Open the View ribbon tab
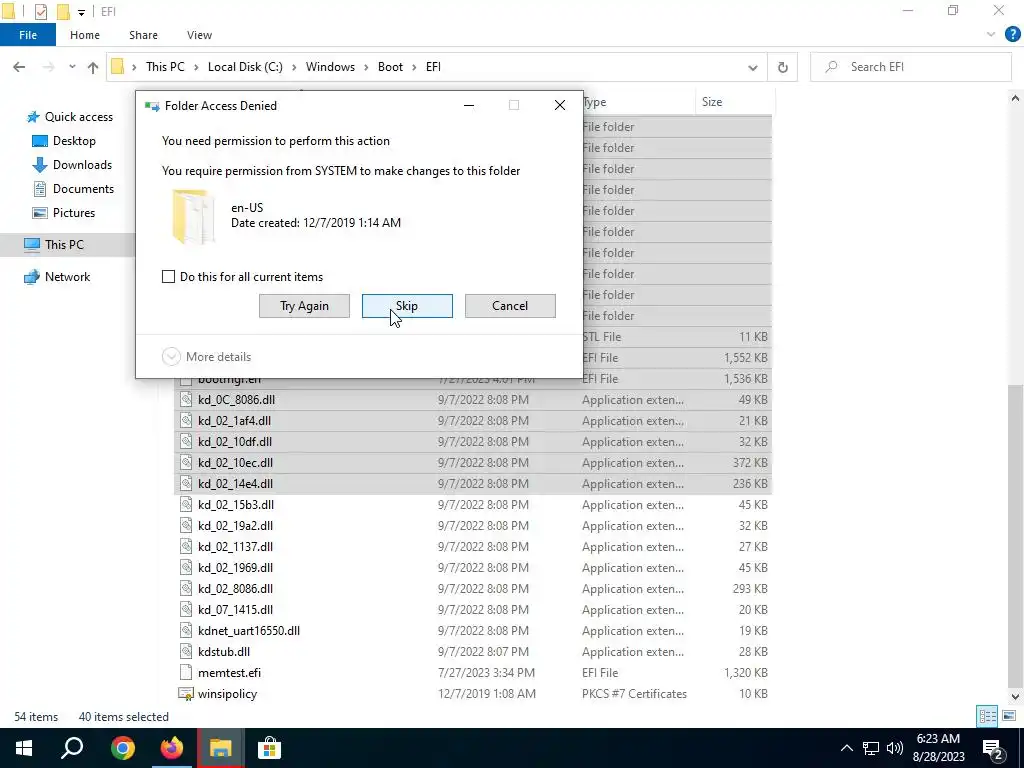The width and height of the screenshot is (1024, 768). pos(199,35)
